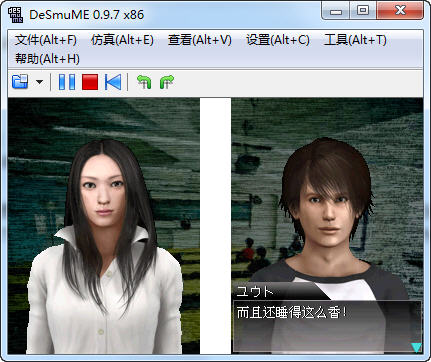431x362 pixels.
Task: Open the 文件(Alt+F) menu
Action: point(46,40)
